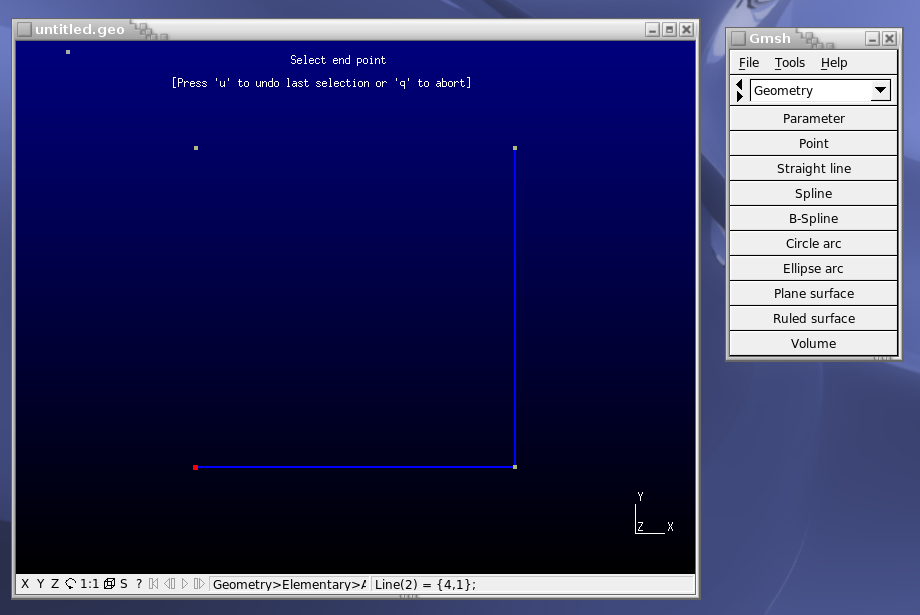920x615 pixels.
Task: Choose the Circle arc button
Action: [813, 244]
